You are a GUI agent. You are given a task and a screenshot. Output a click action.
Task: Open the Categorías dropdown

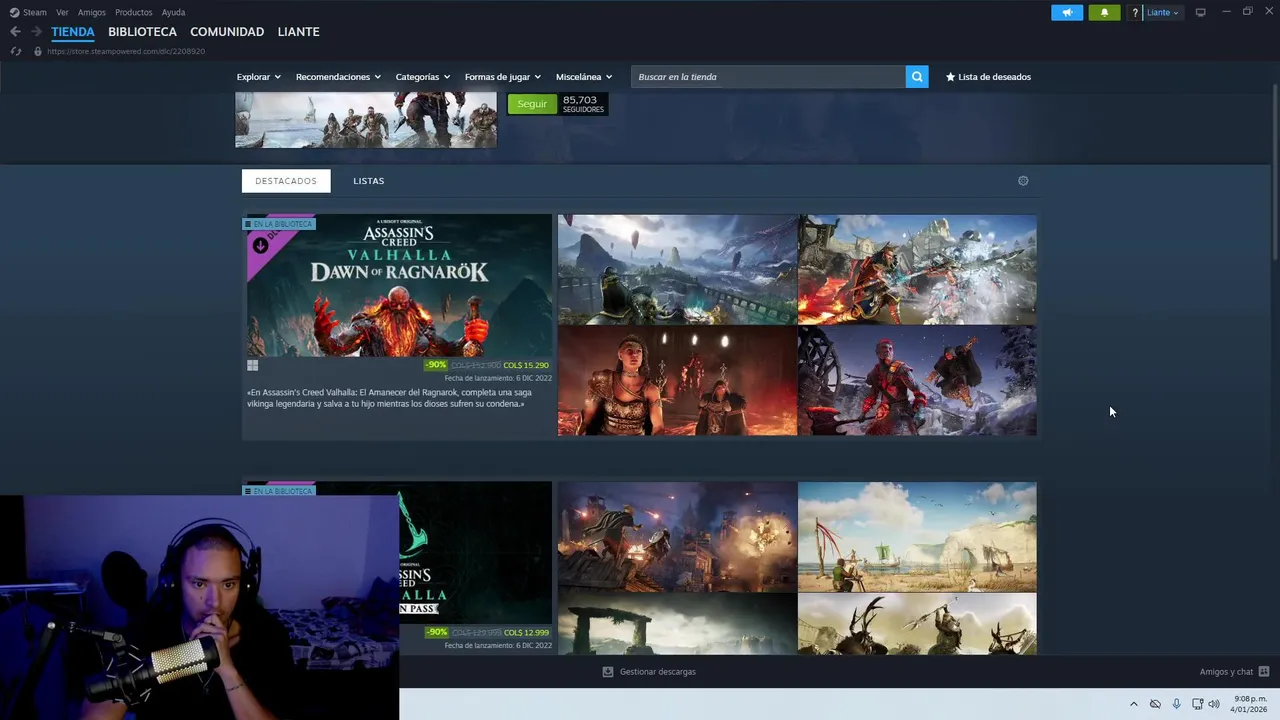tap(422, 77)
